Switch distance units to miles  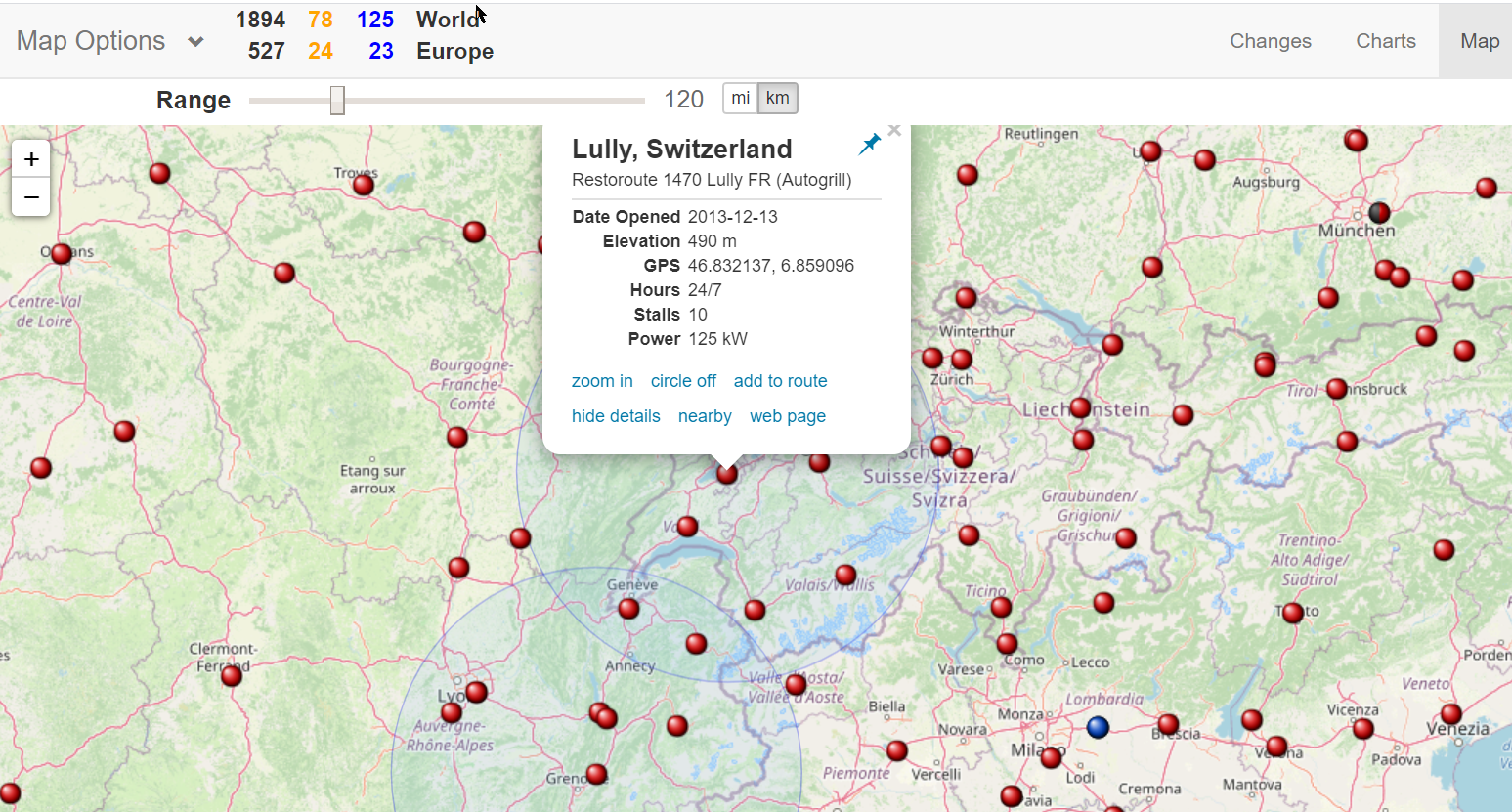(740, 98)
